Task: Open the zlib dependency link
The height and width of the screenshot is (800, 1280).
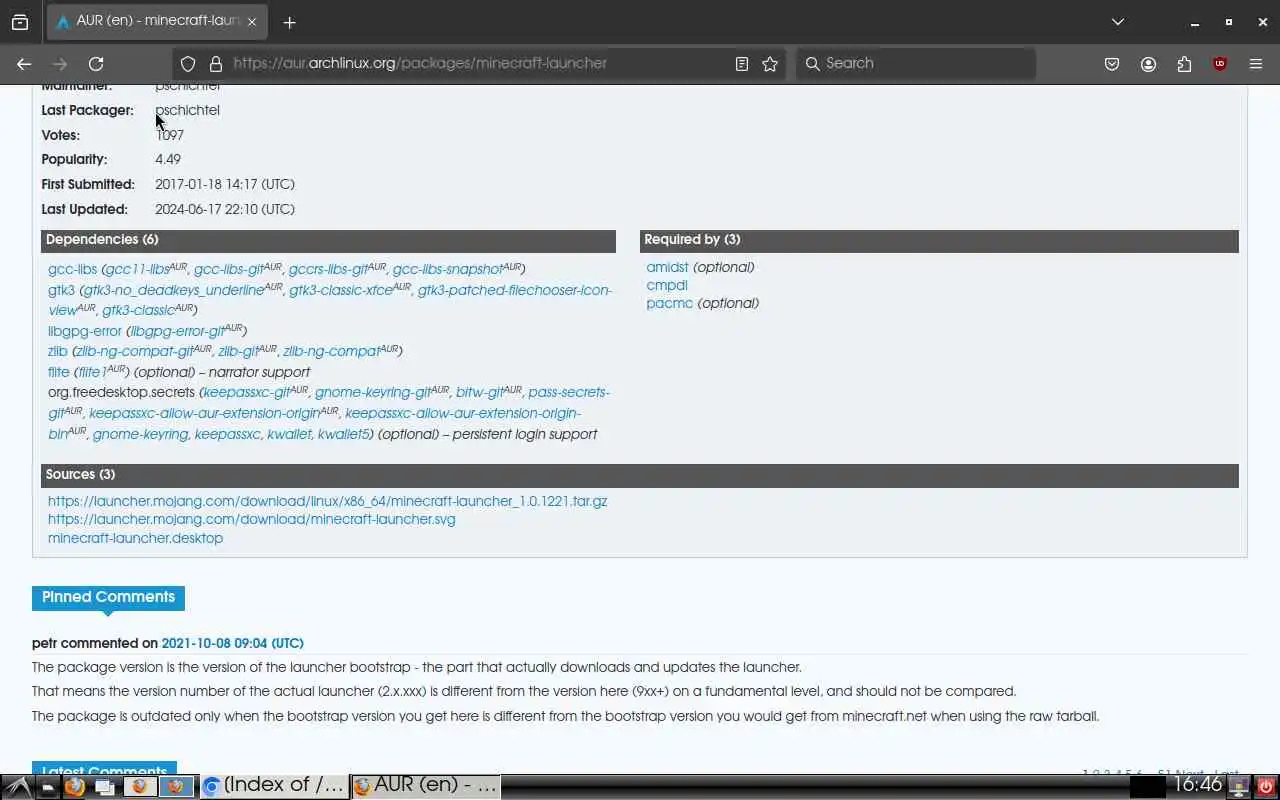Action: pyautogui.click(x=58, y=351)
